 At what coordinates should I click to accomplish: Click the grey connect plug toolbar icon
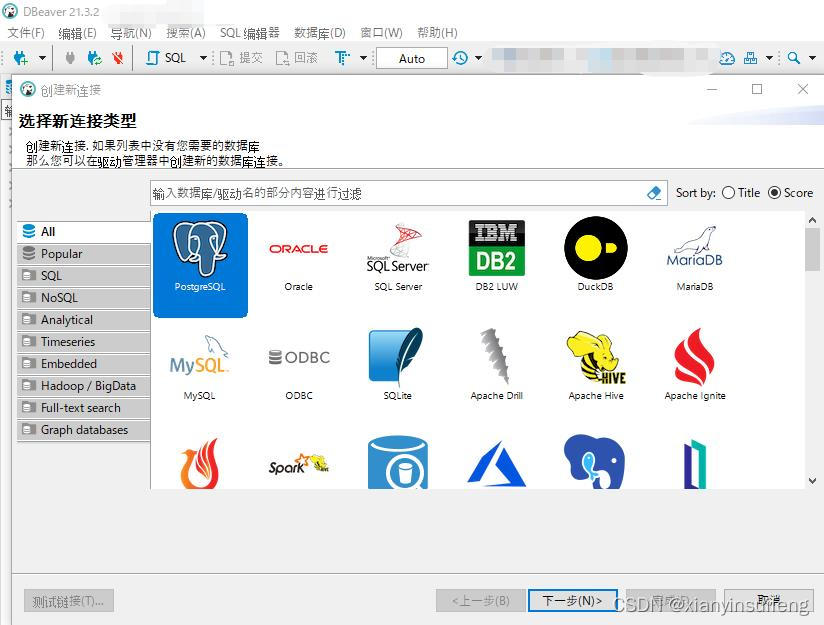click(70, 58)
